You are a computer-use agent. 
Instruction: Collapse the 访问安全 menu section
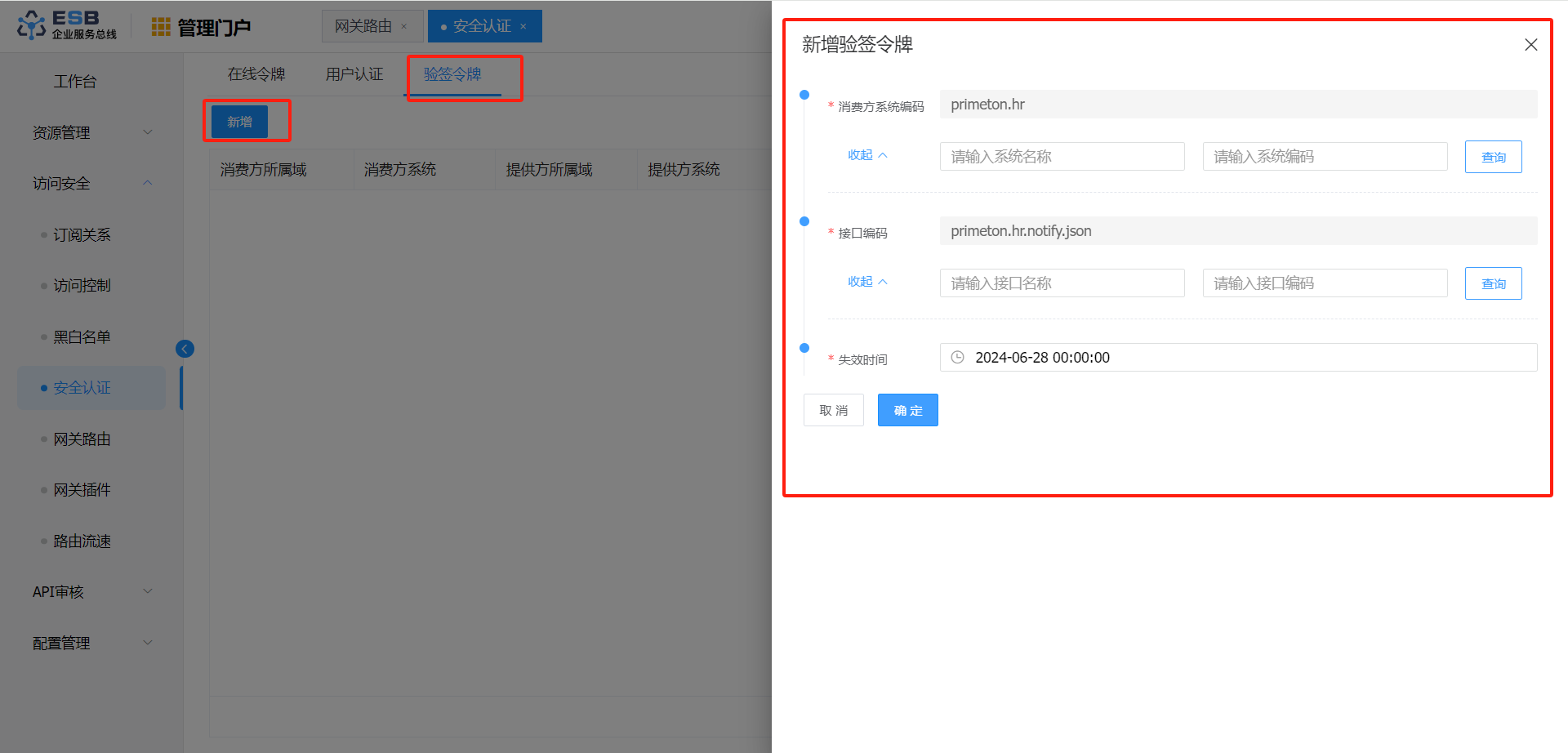[90, 183]
